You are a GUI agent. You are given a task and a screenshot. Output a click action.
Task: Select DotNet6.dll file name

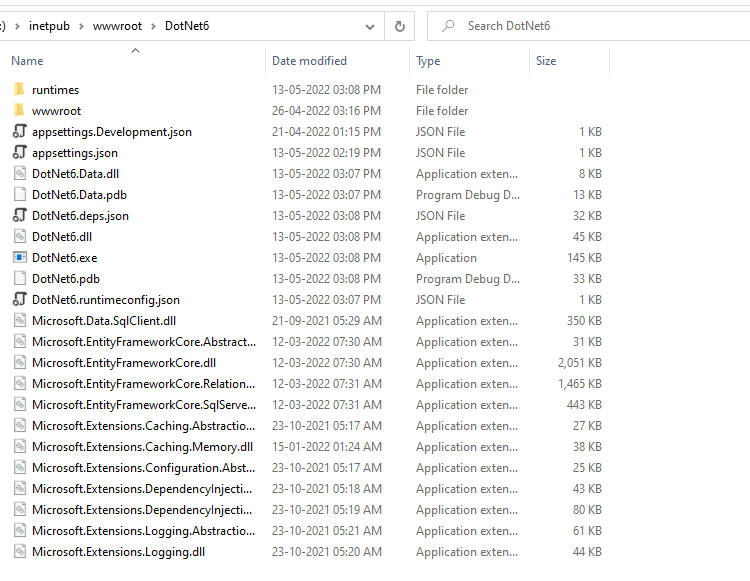pos(62,237)
